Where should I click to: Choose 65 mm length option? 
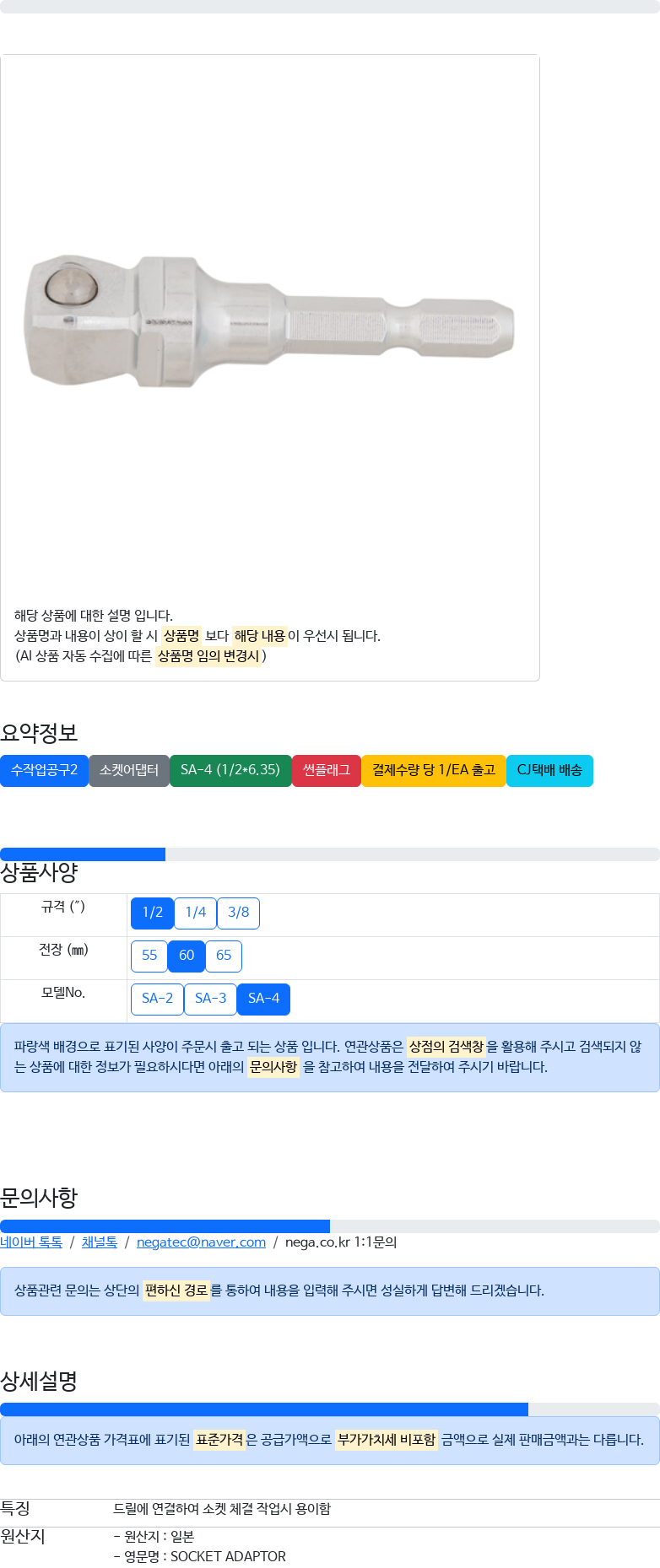point(224,956)
